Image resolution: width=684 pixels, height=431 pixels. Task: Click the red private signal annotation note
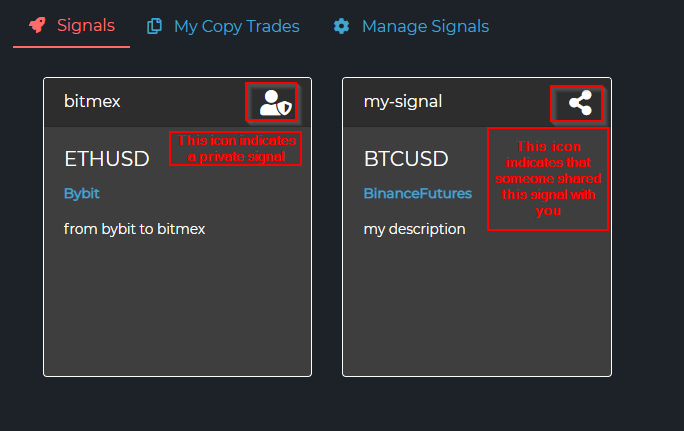pyautogui.click(x=236, y=149)
